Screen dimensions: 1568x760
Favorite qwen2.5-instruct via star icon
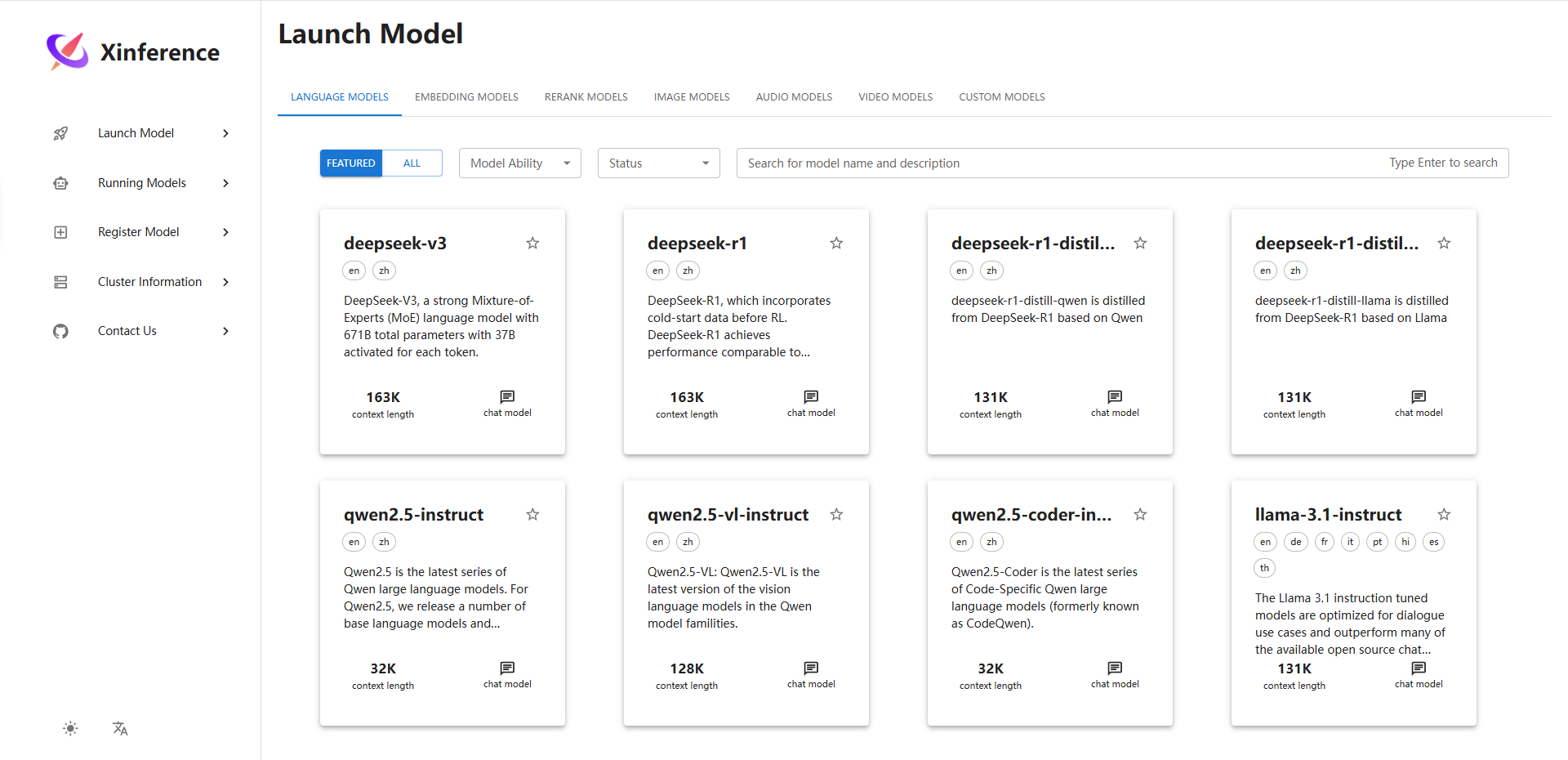tap(532, 514)
